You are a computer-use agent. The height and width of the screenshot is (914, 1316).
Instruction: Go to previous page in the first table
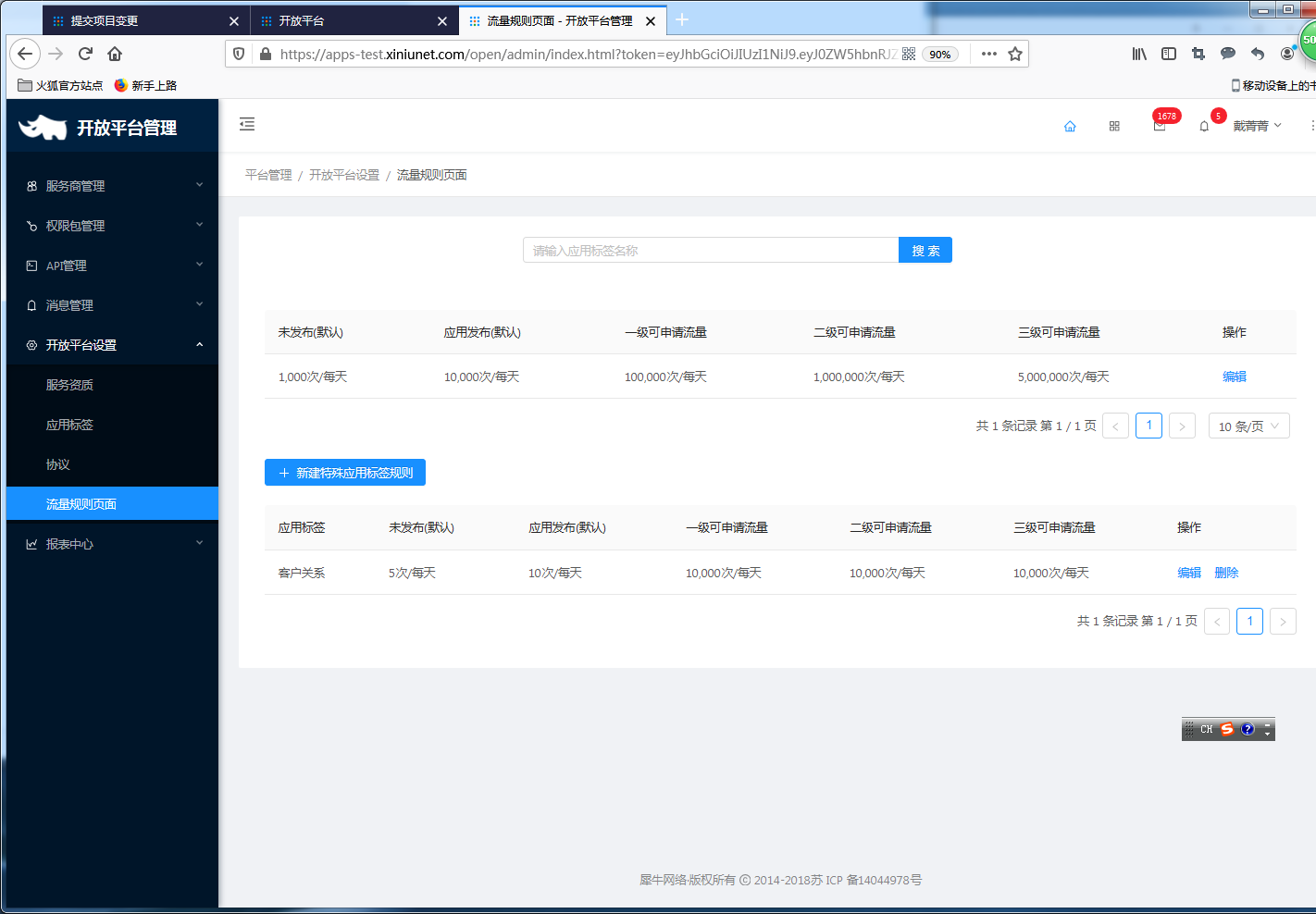click(1115, 426)
